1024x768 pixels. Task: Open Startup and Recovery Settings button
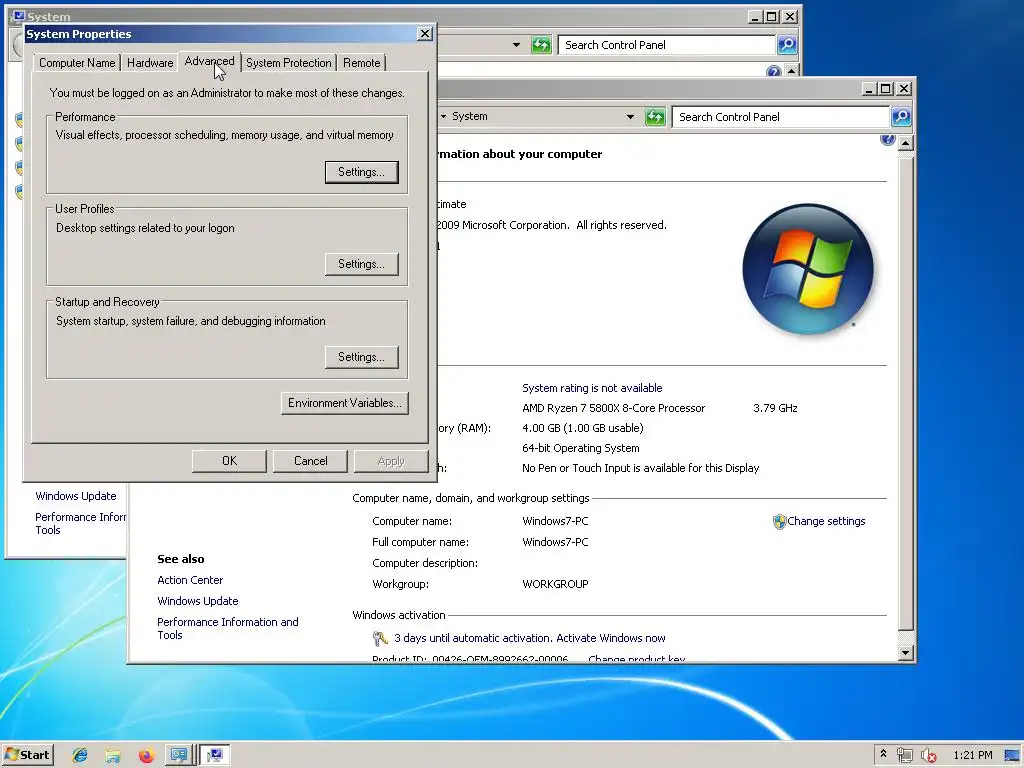[361, 357]
